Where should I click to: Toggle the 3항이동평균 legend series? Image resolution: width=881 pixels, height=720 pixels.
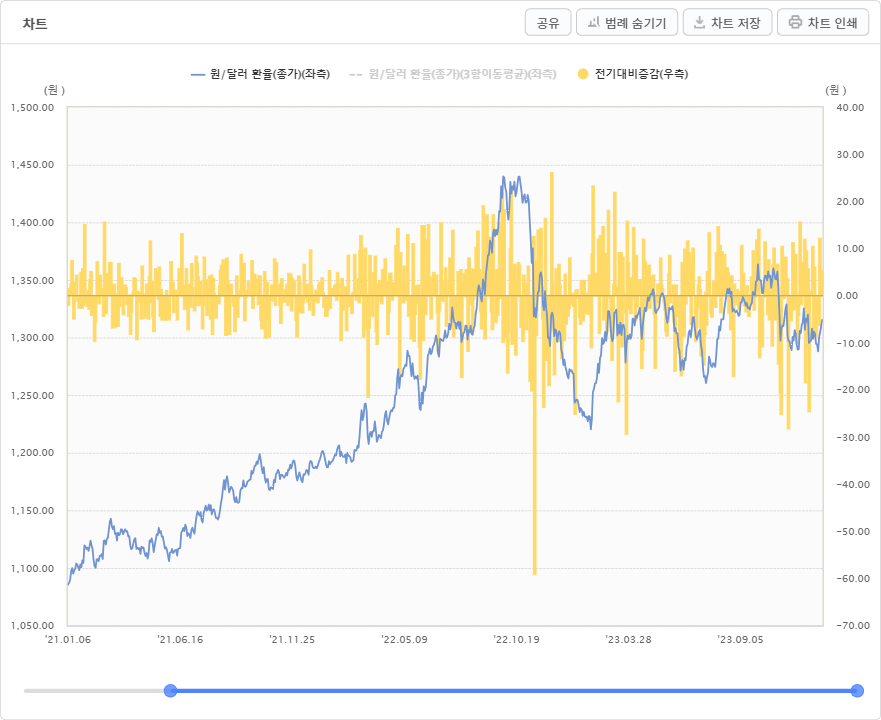tap(453, 74)
